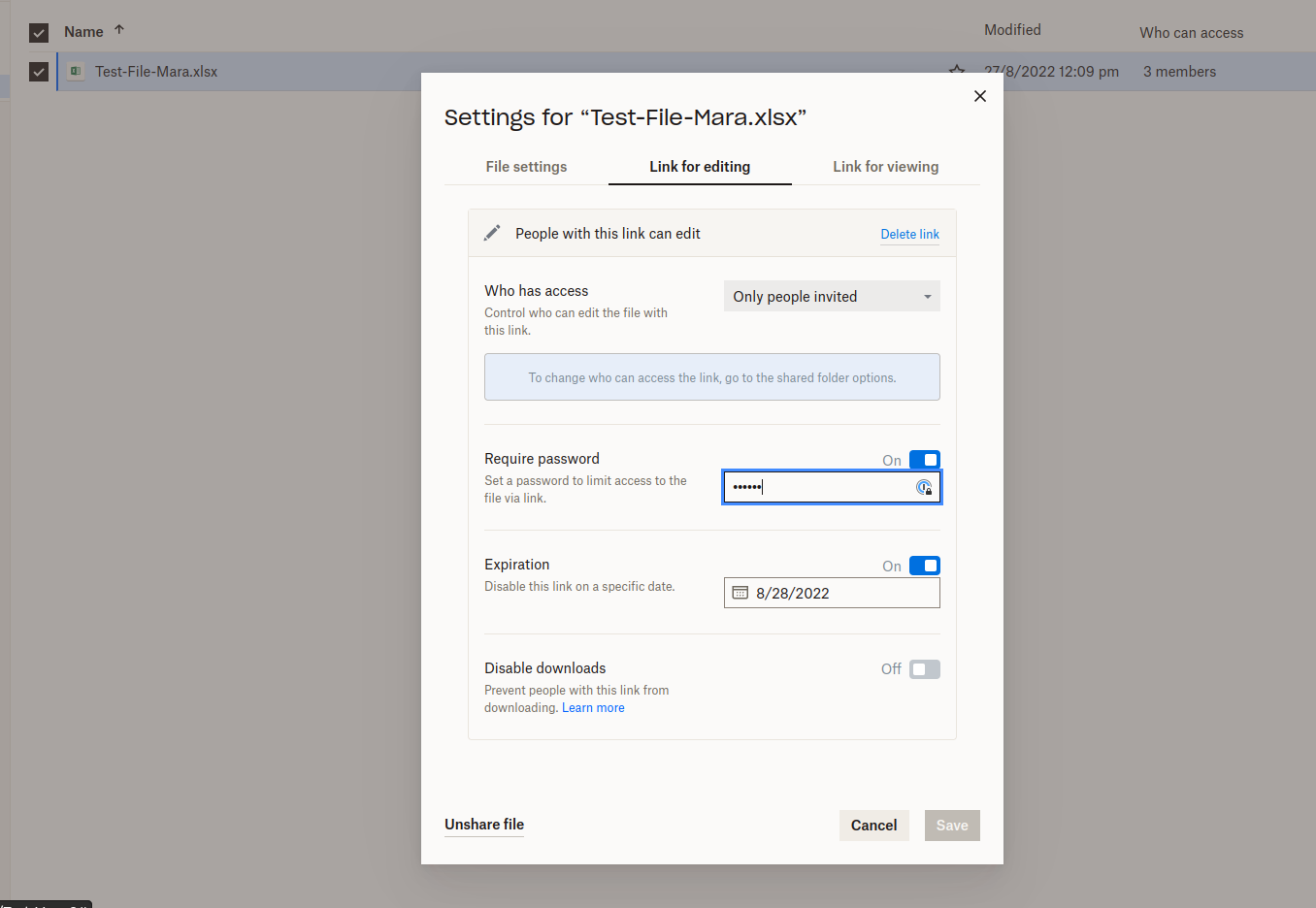
Task: Toggle the Require password switch
Action: pos(924,460)
